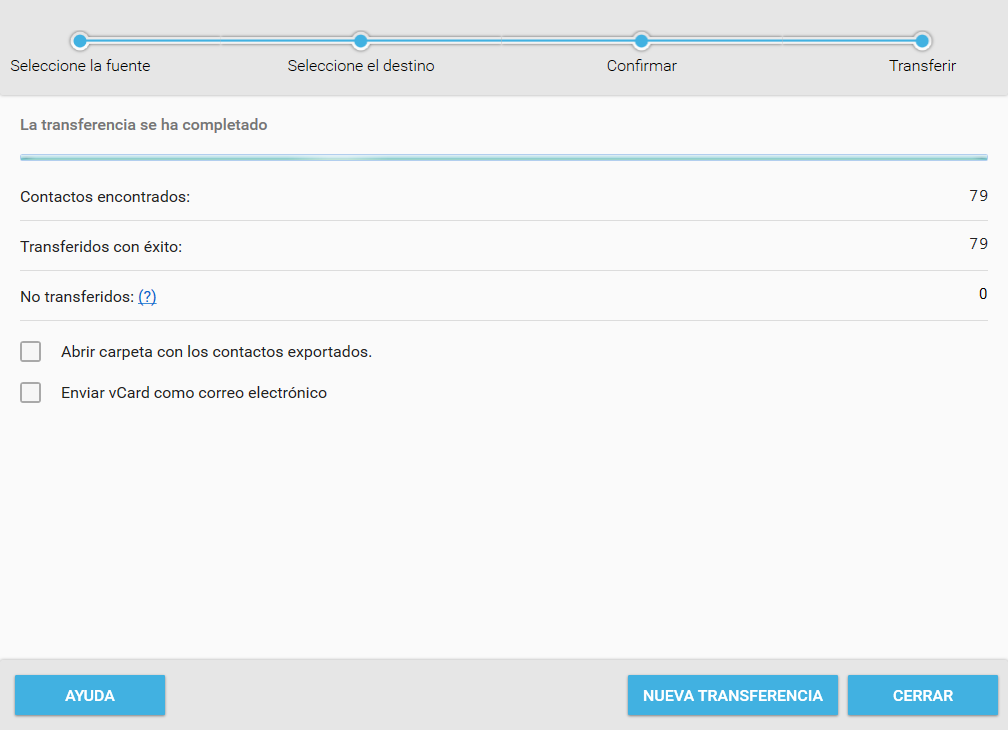The image size is (1008, 730).
Task: Click the 'Transferidos con éxito:' label
Action: click(x=101, y=247)
